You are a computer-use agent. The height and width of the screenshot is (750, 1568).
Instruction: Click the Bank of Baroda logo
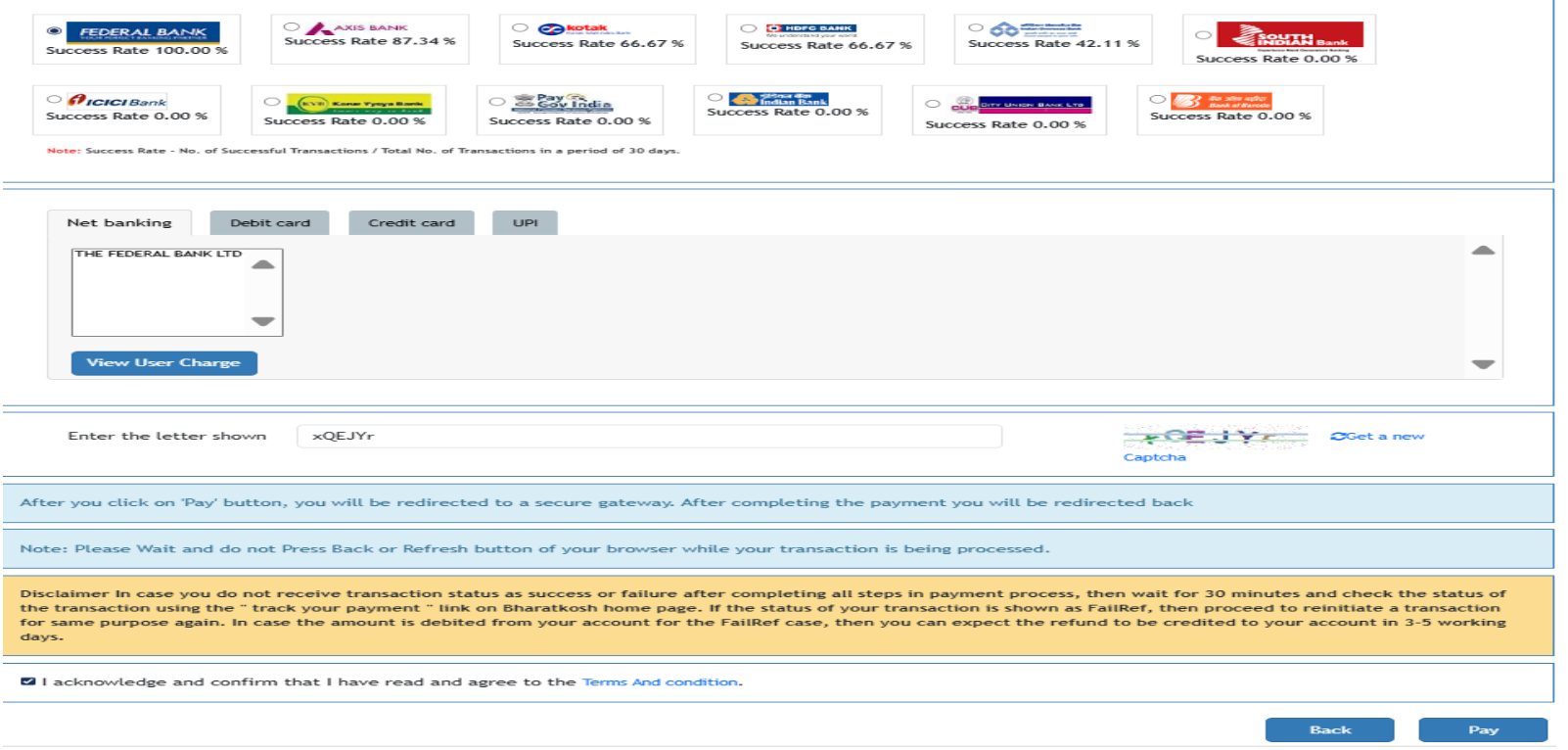coord(1222,101)
